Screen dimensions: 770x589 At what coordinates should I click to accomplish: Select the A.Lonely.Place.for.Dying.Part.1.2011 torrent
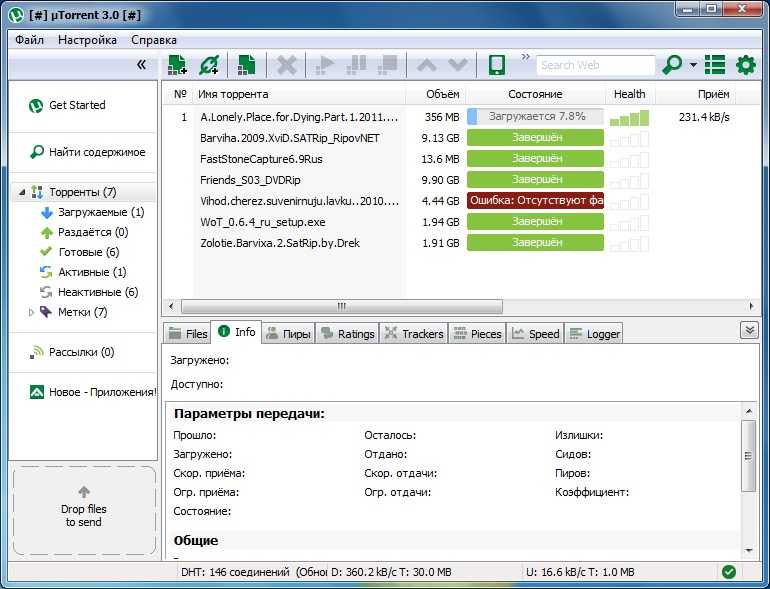coord(299,117)
